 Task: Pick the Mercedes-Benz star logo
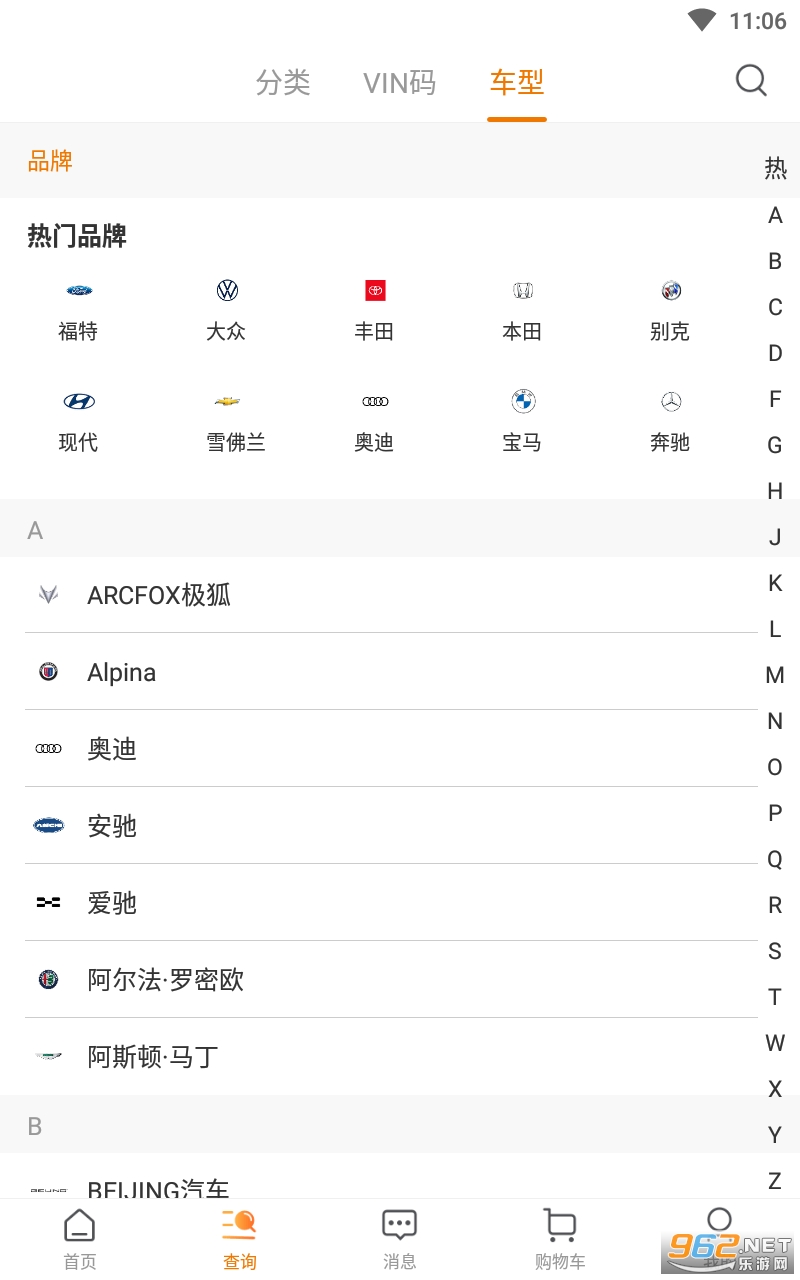(x=671, y=401)
